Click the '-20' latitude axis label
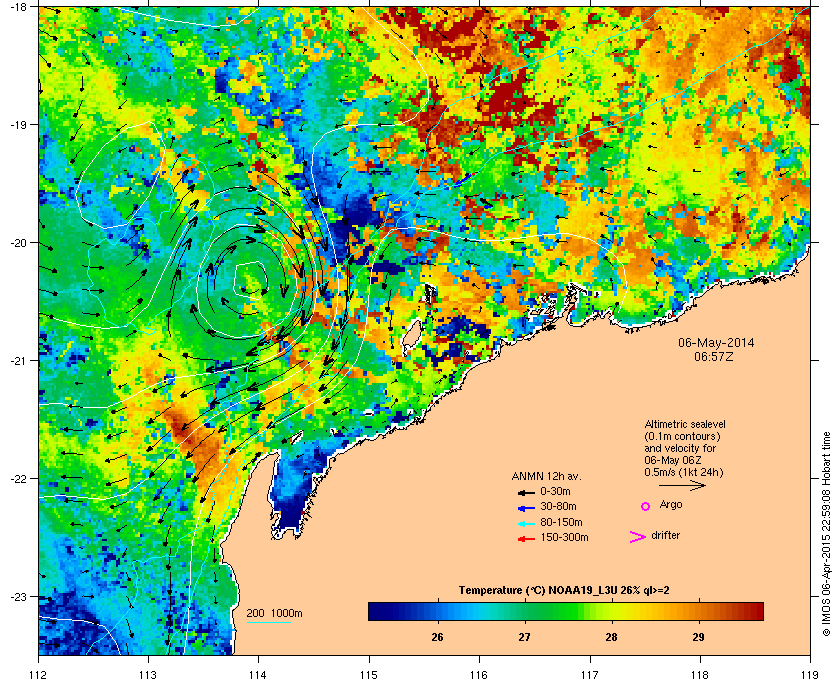Screen dimensions: 840x680 pos(17,243)
